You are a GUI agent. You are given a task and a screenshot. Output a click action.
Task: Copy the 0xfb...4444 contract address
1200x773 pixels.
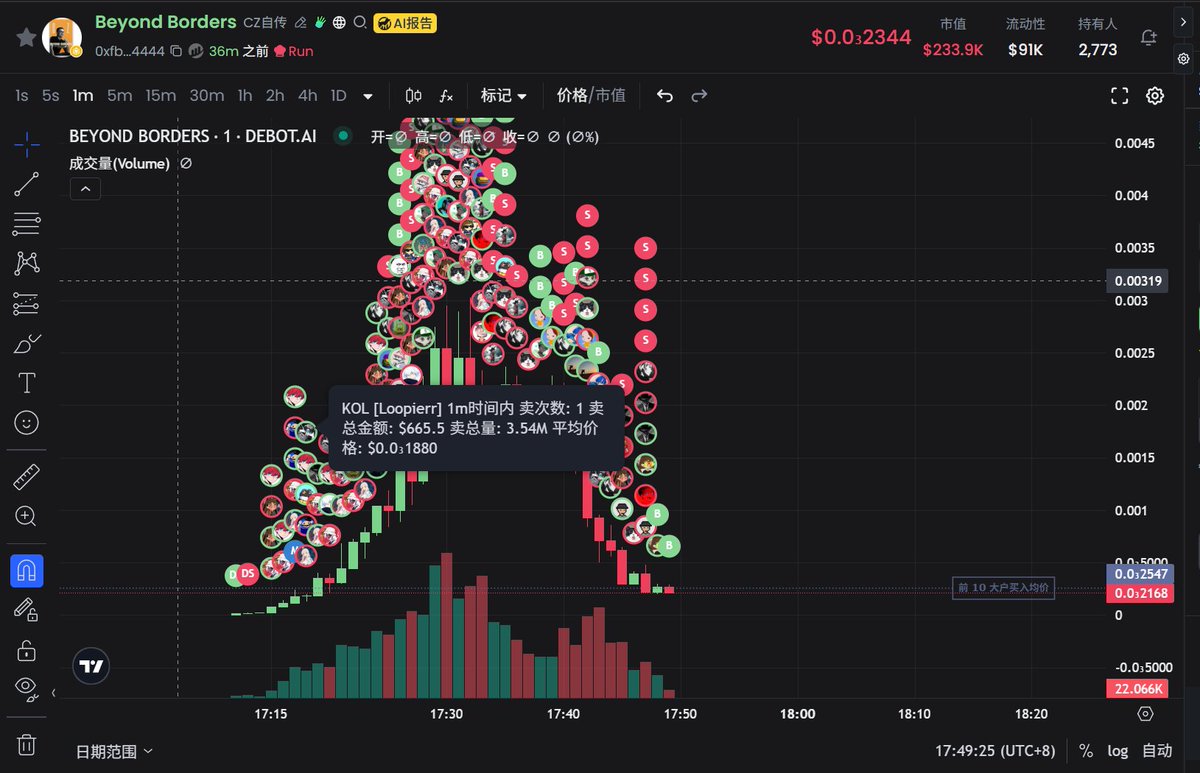click(176, 51)
